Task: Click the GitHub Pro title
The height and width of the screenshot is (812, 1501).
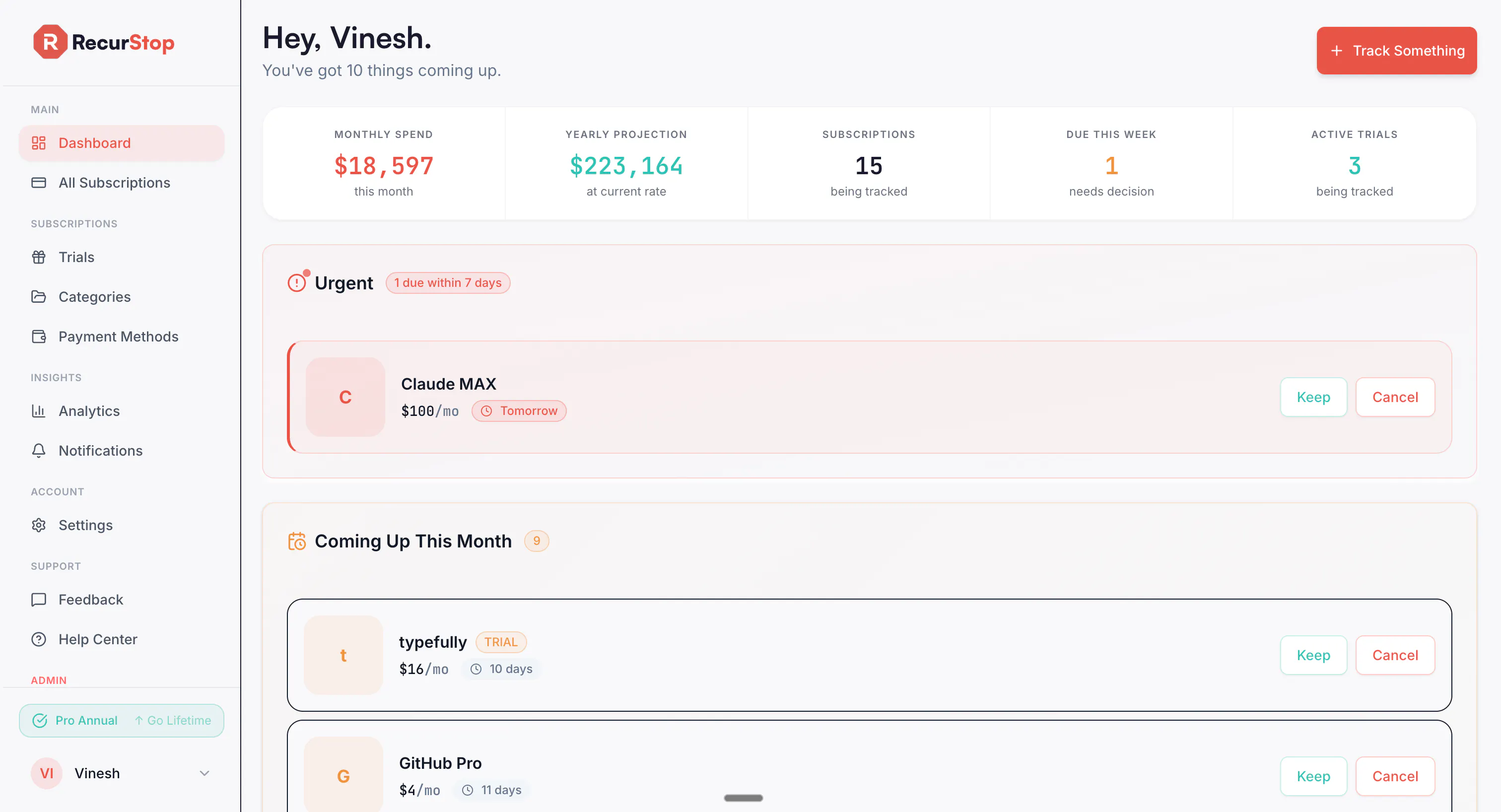Action: (x=440, y=763)
